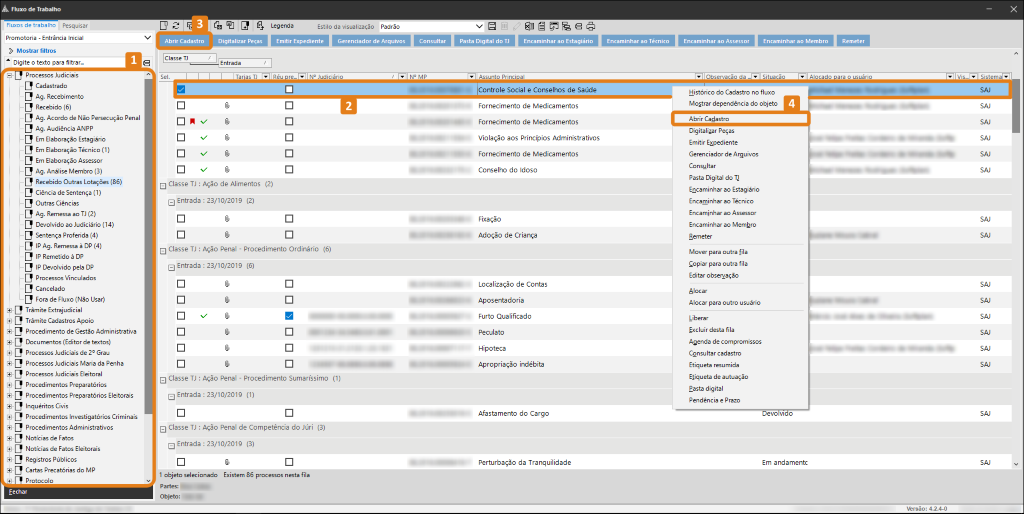The image size is (1024, 514).
Task: Click the red flag icon in the table
Action: (x=192, y=121)
